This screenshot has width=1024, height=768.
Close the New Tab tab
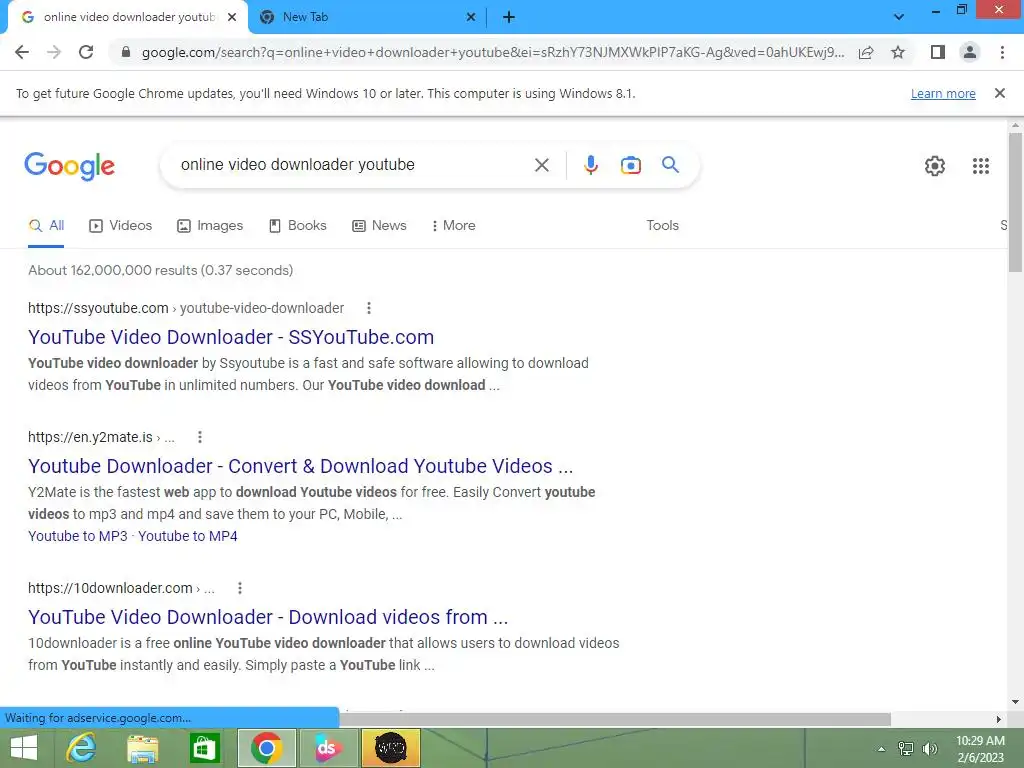click(471, 18)
